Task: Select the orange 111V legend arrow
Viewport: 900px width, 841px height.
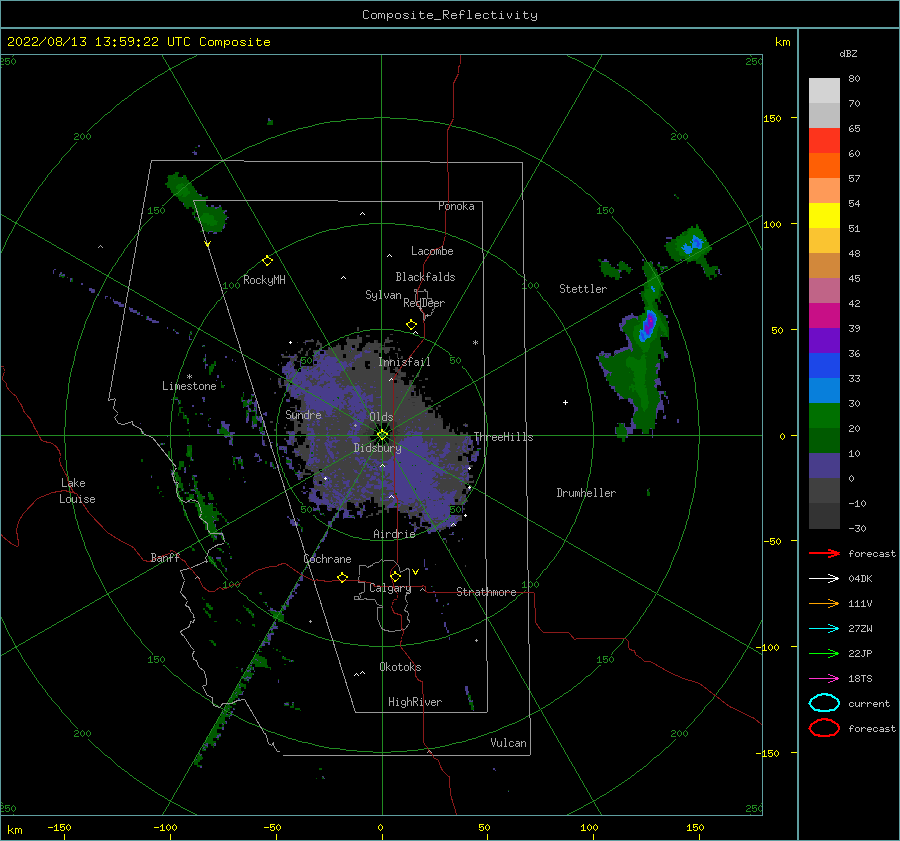Action: [824, 603]
